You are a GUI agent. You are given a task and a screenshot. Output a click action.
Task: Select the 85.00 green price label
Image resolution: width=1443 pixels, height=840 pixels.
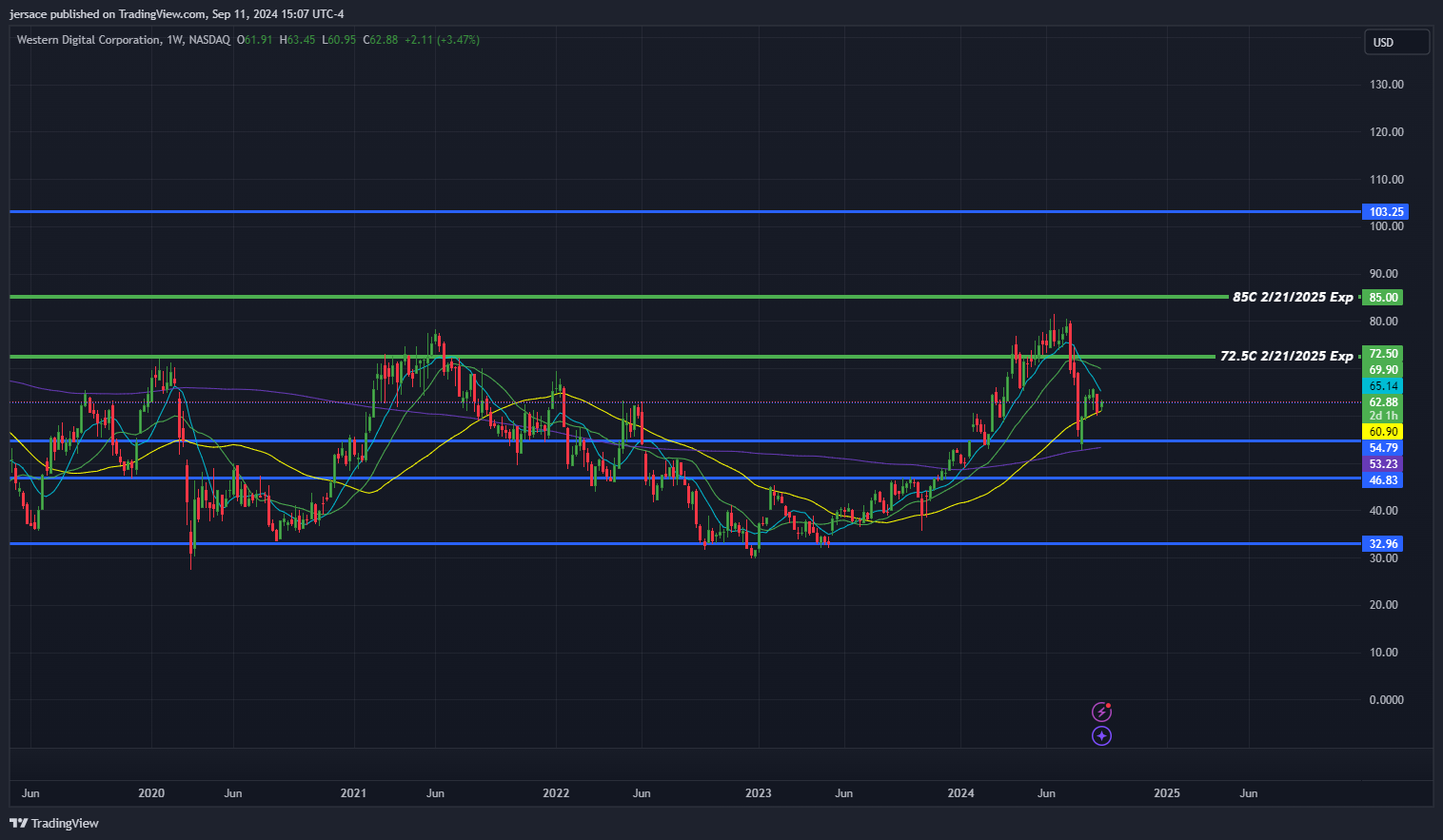point(1383,298)
